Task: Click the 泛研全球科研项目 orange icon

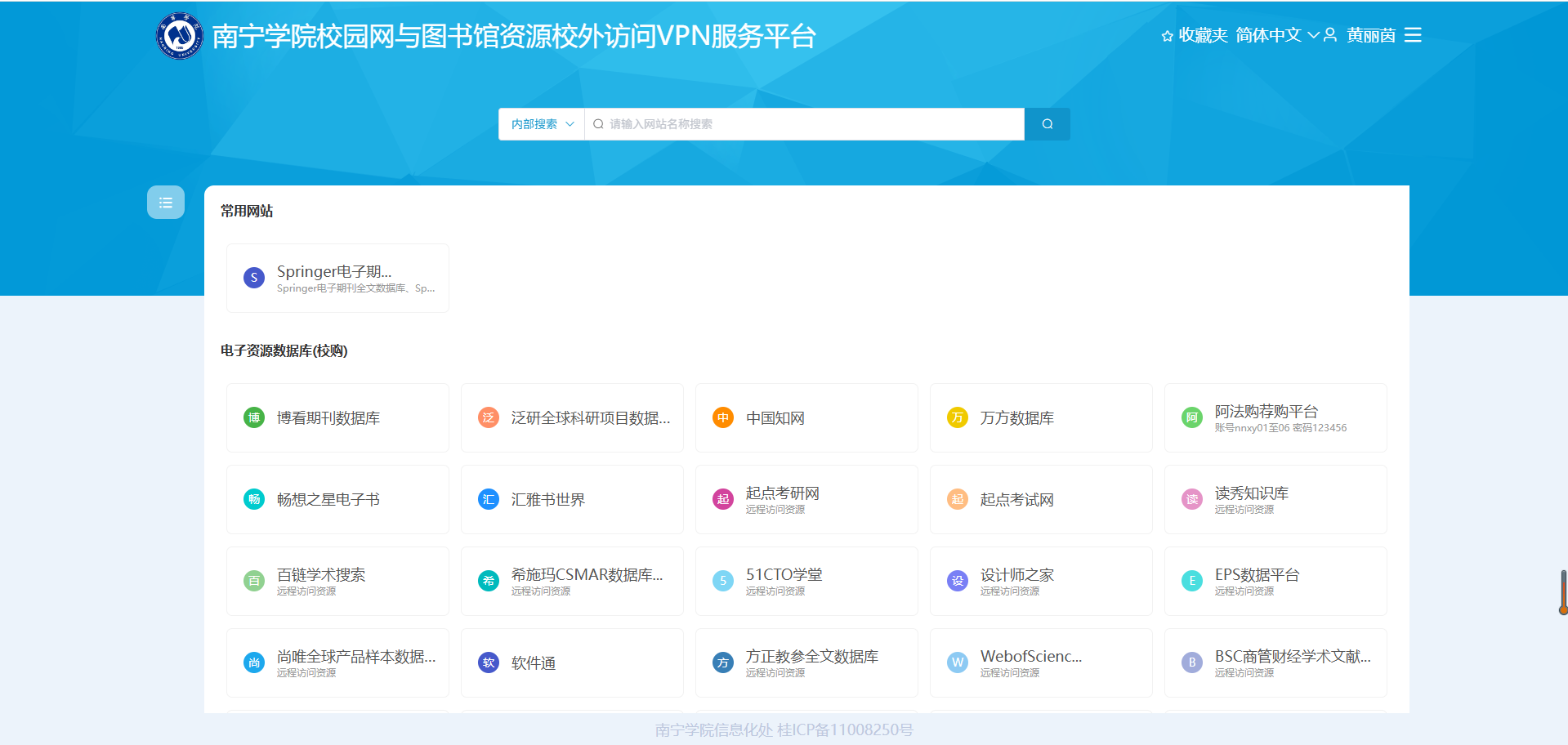Action: pos(489,417)
